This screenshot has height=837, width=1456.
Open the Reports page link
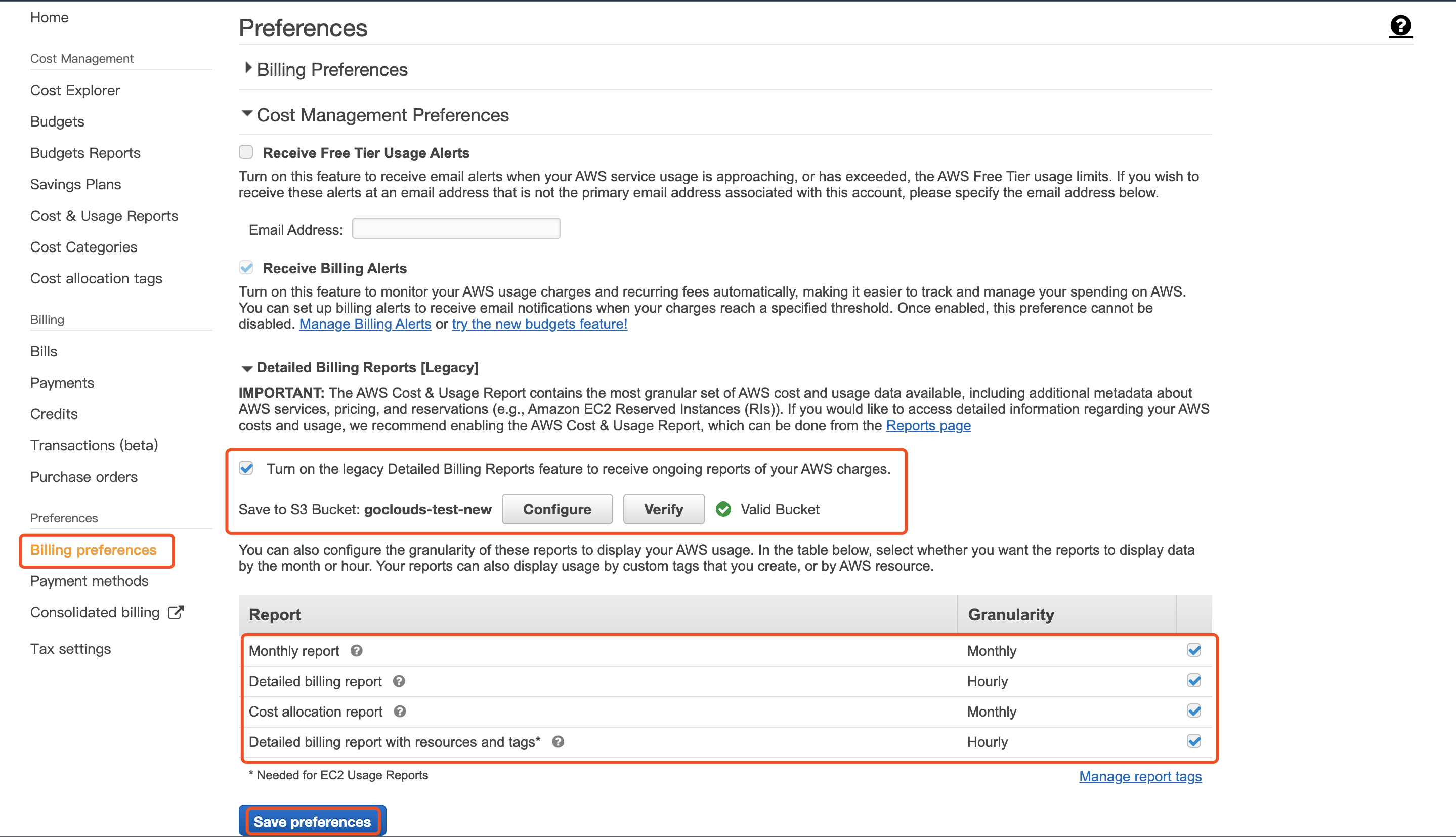tap(928, 426)
